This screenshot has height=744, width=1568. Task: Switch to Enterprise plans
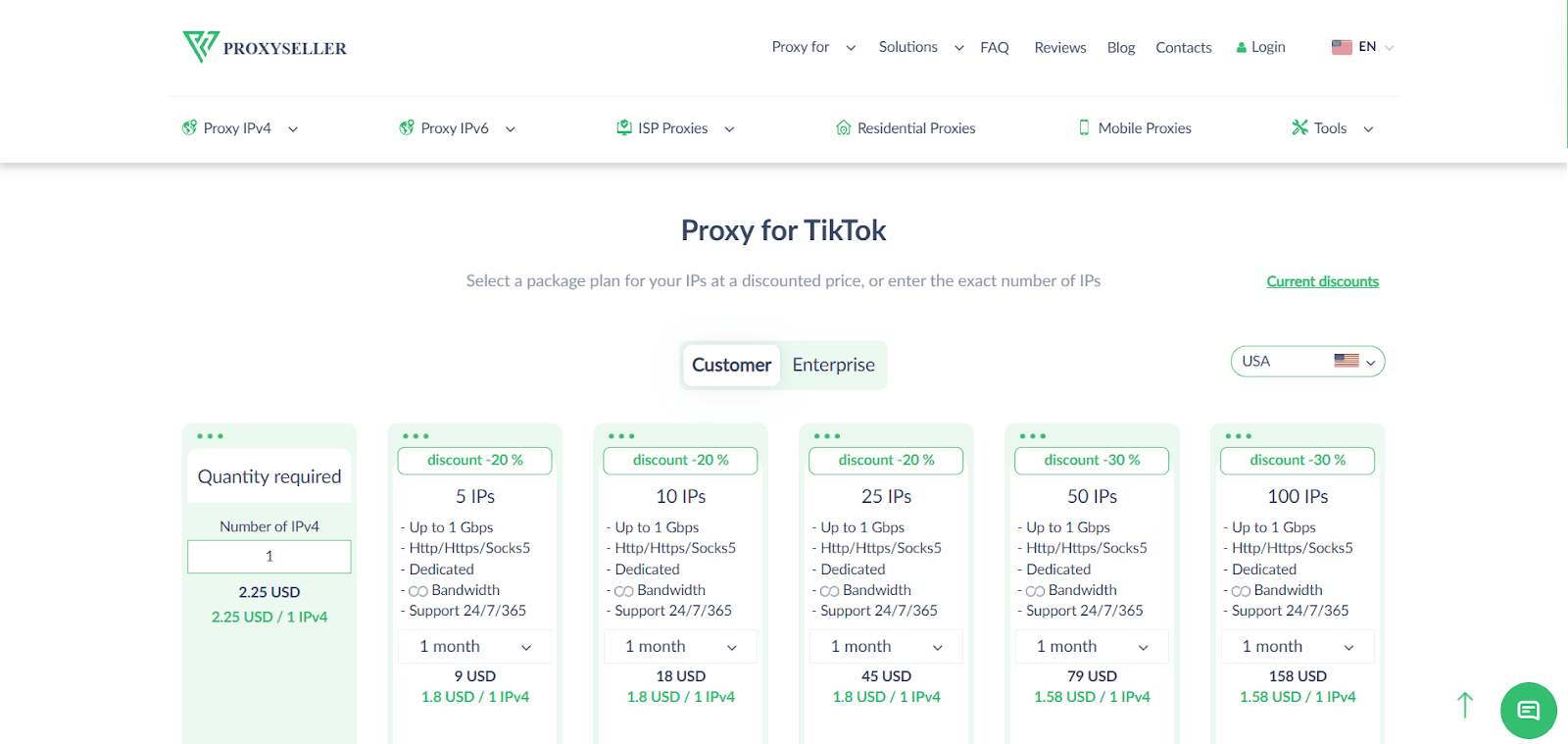(834, 365)
